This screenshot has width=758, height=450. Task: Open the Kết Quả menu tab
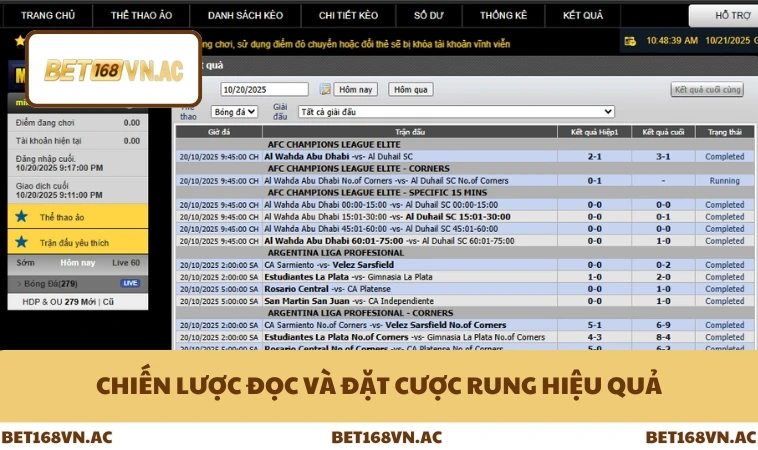point(582,16)
